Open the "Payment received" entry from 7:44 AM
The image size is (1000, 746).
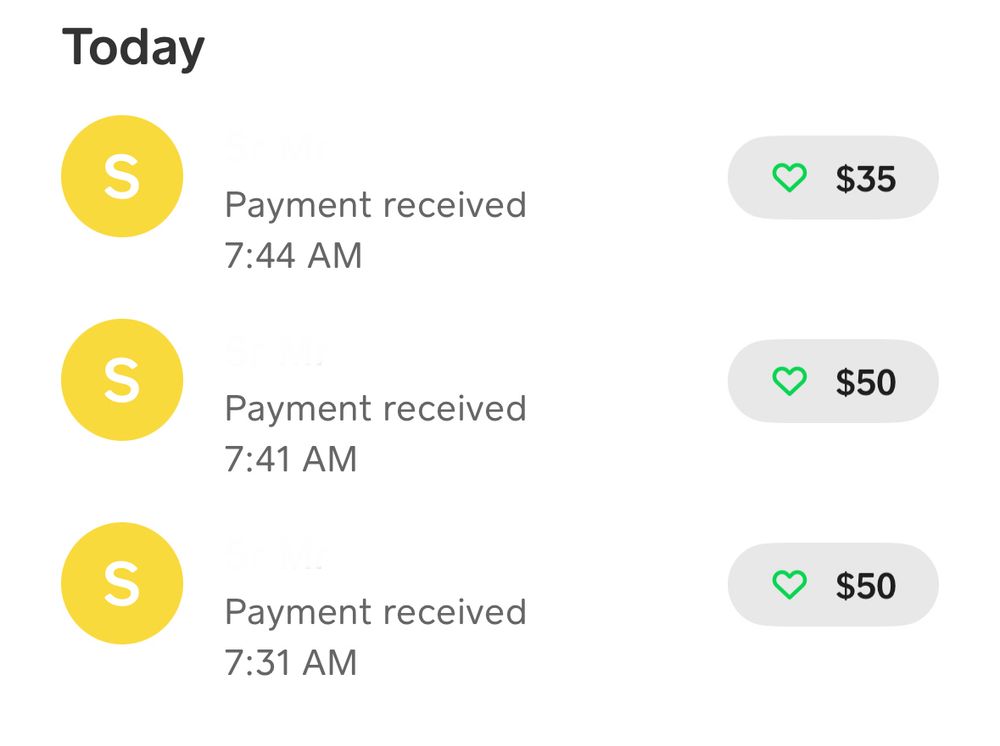(x=375, y=205)
